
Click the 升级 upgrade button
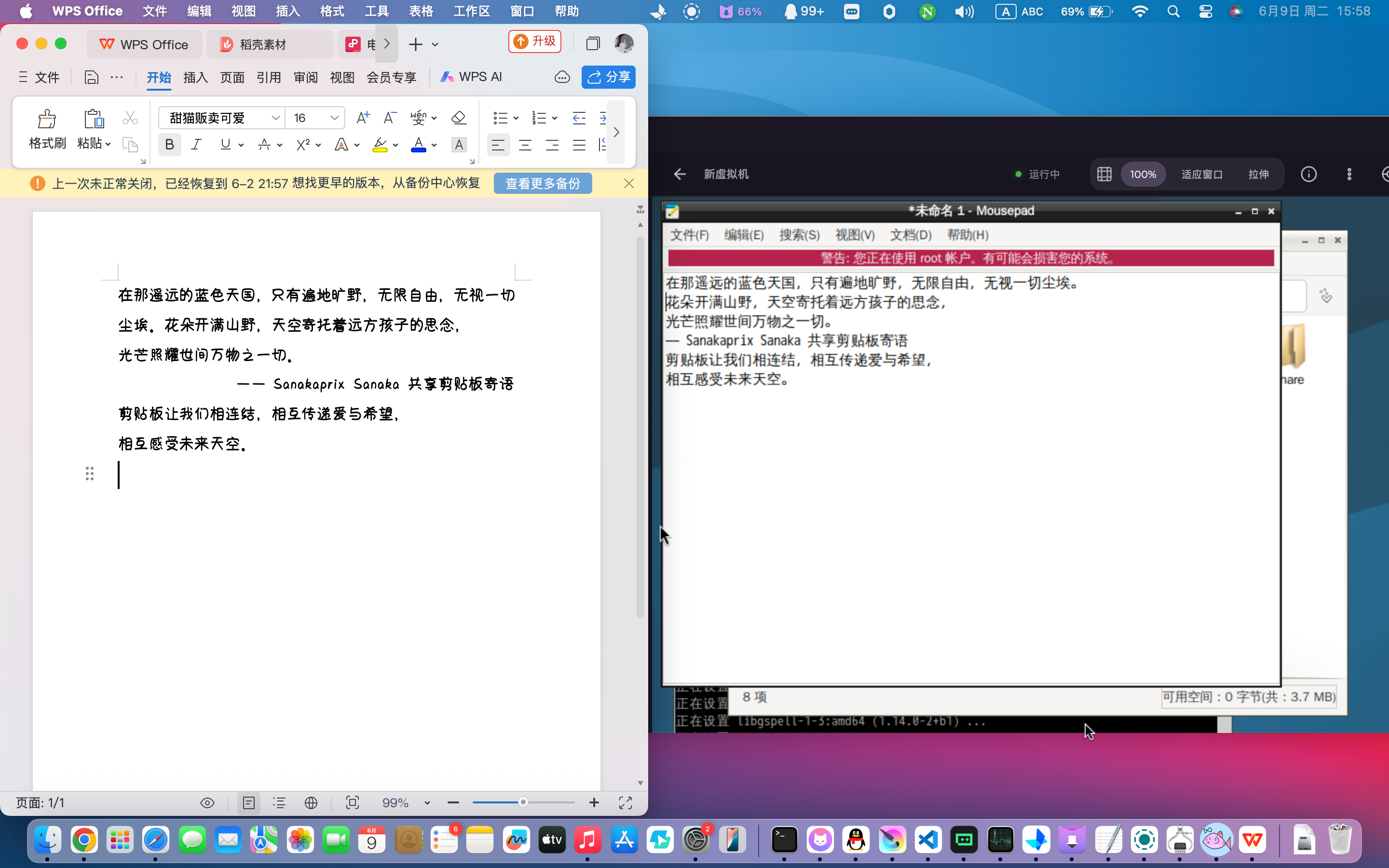coord(534,41)
